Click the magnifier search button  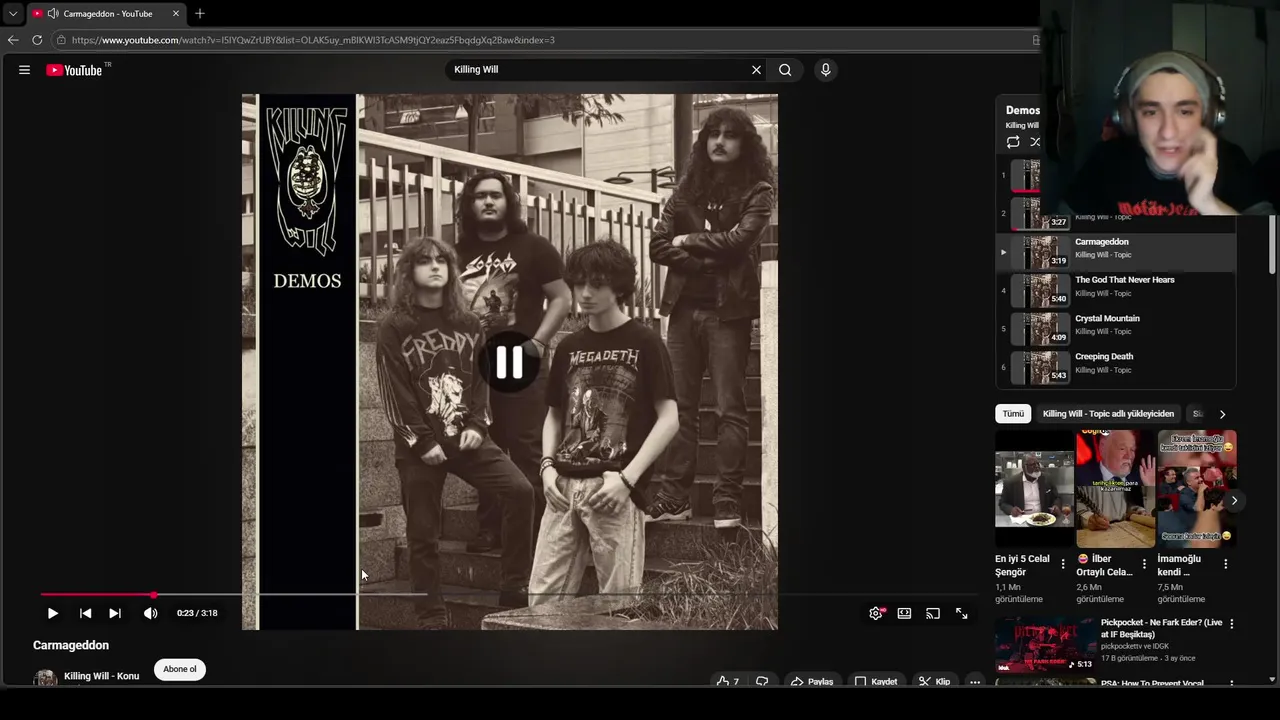pyautogui.click(x=785, y=70)
